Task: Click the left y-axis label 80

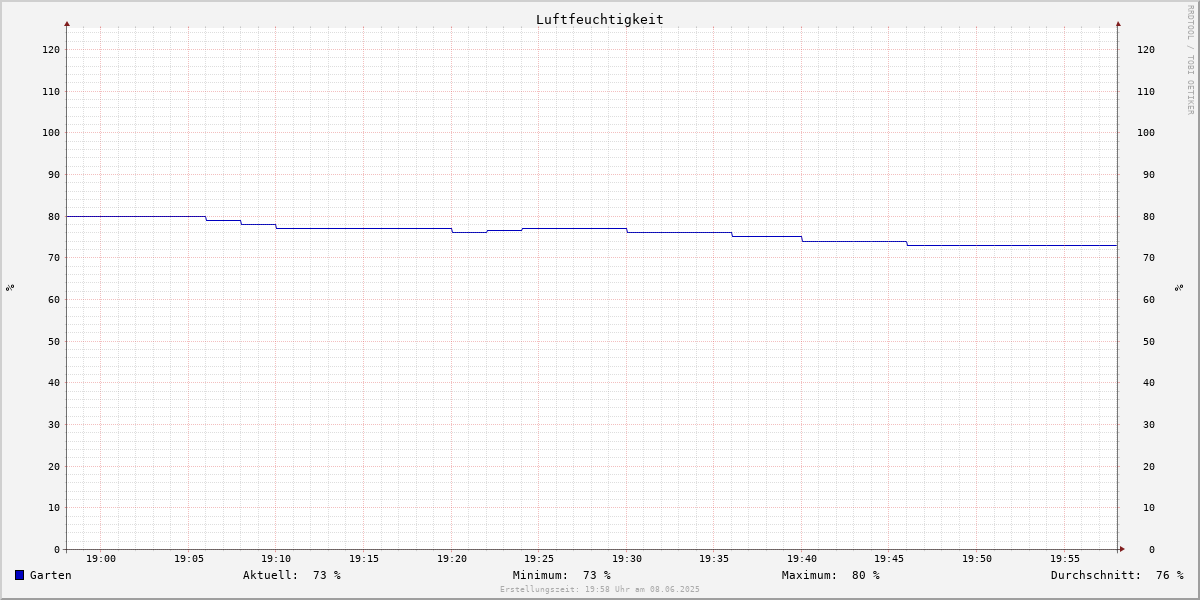Action: point(54,216)
